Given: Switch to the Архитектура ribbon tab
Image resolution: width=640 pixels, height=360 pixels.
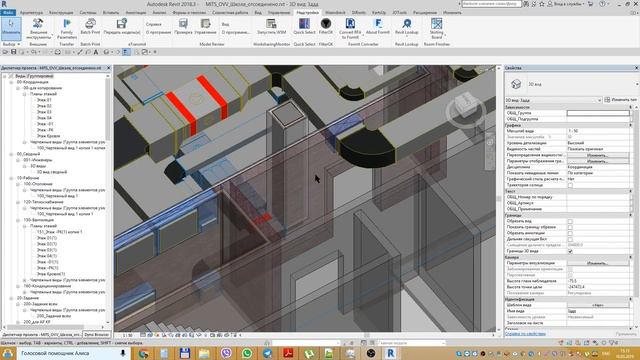Looking at the screenshot, I should coord(31,13).
